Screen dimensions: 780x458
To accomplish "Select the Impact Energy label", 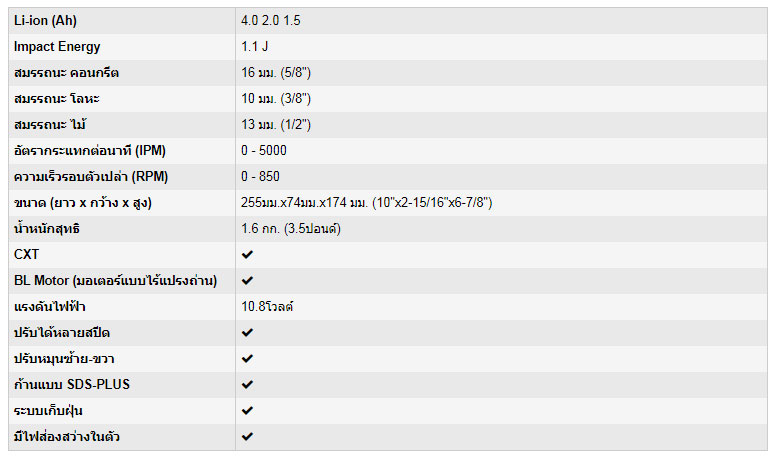I will coord(57,47).
